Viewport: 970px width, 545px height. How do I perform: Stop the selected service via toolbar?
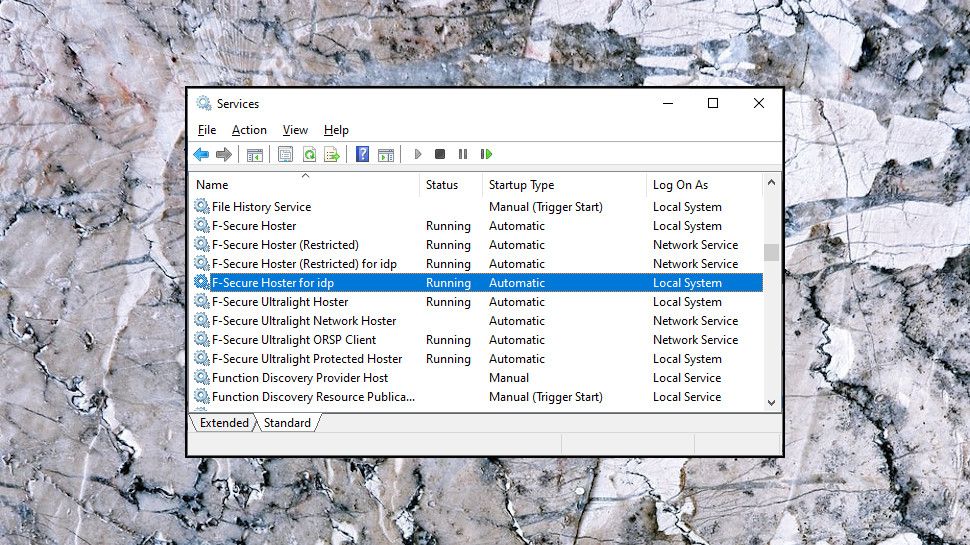440,154
